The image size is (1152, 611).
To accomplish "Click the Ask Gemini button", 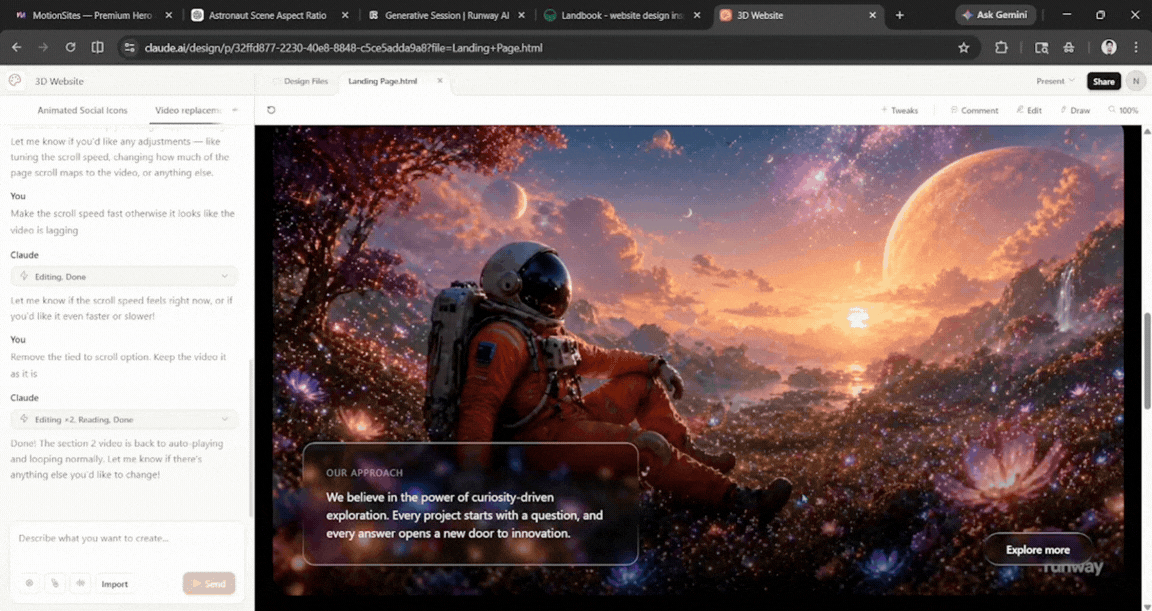I will (996, 15).
